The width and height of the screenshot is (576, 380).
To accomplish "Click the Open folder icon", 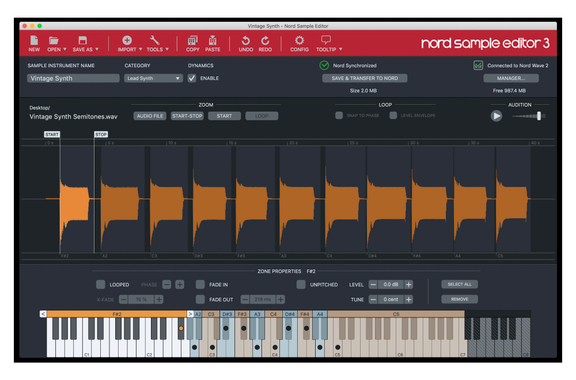I will click(54, 40).
